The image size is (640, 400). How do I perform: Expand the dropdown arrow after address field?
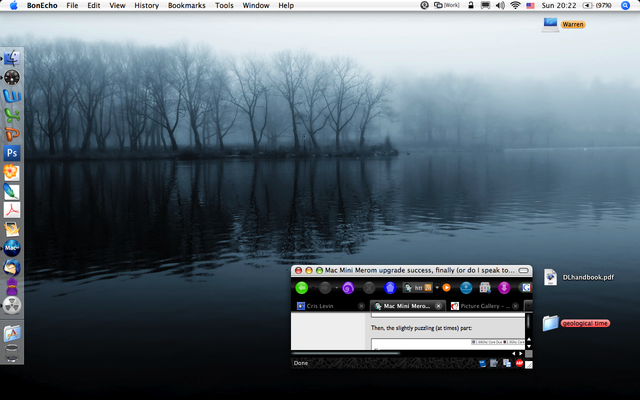(x=436, y=288)
